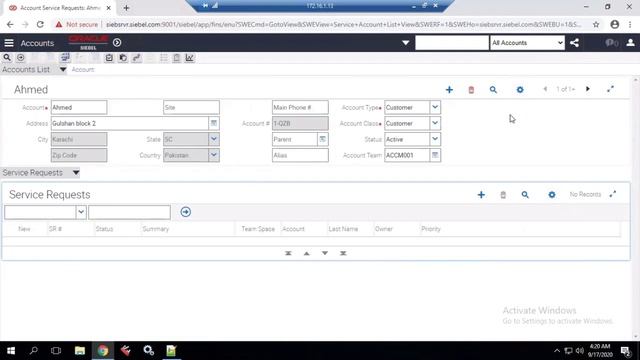Click the notepad toolbar icon beside chart icon

[x=176, y=58]
